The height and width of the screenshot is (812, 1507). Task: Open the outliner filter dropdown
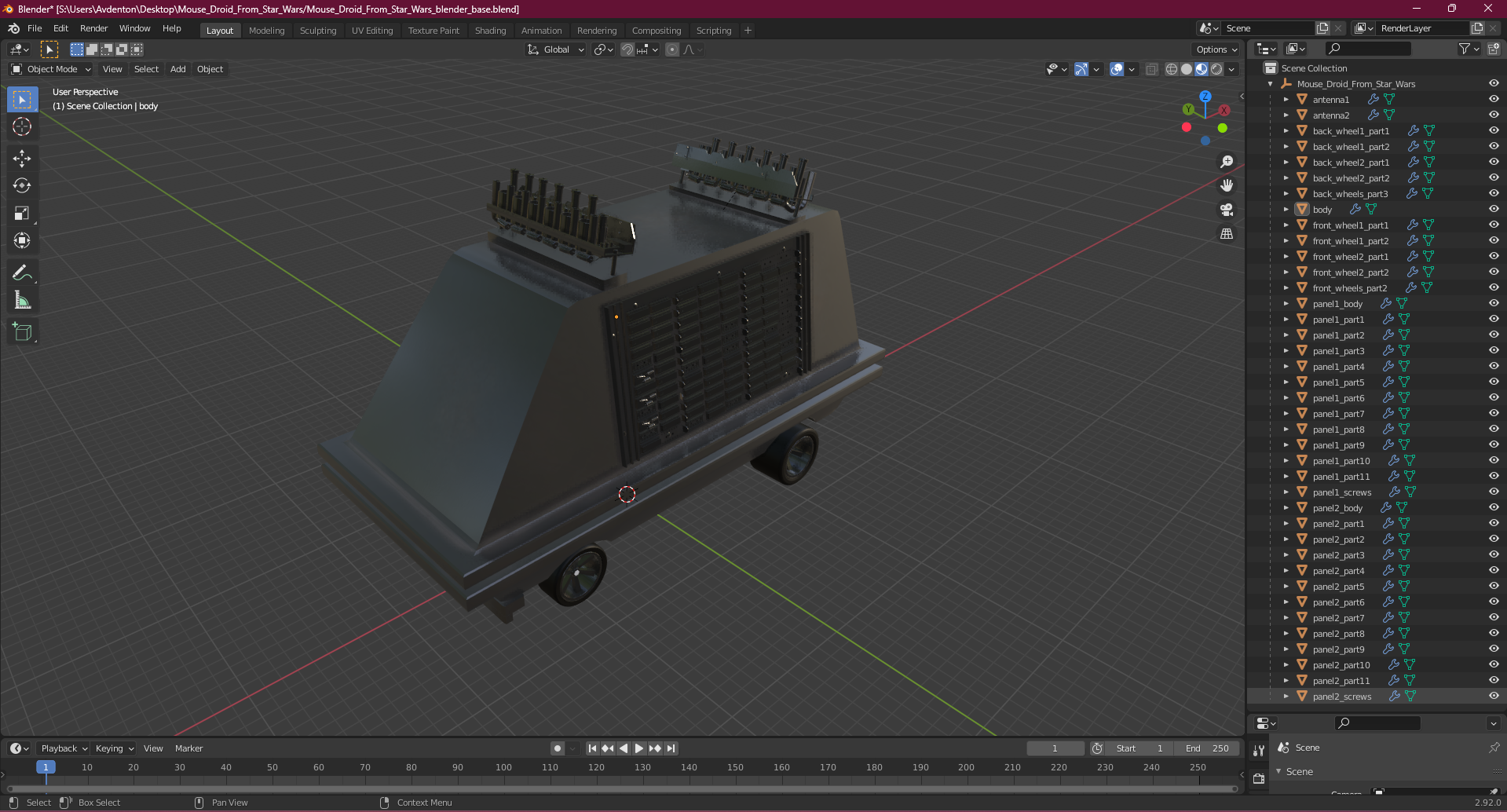[1469, 49]
